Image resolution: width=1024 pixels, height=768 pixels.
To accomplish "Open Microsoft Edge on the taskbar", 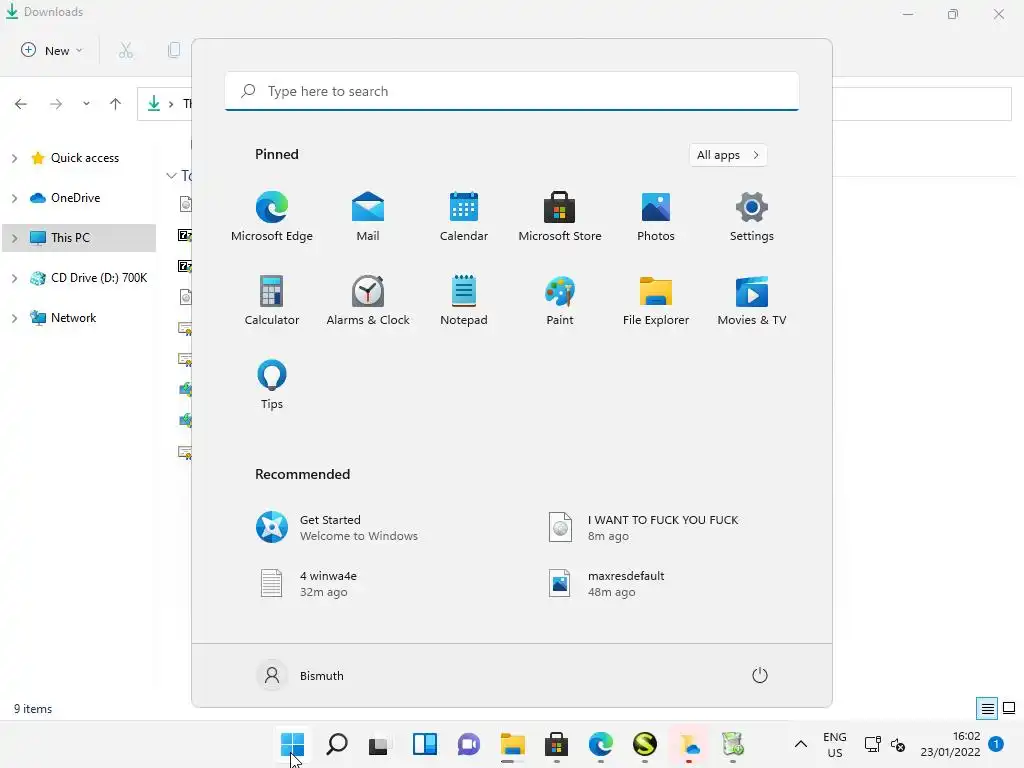I will tap(601, 744).
